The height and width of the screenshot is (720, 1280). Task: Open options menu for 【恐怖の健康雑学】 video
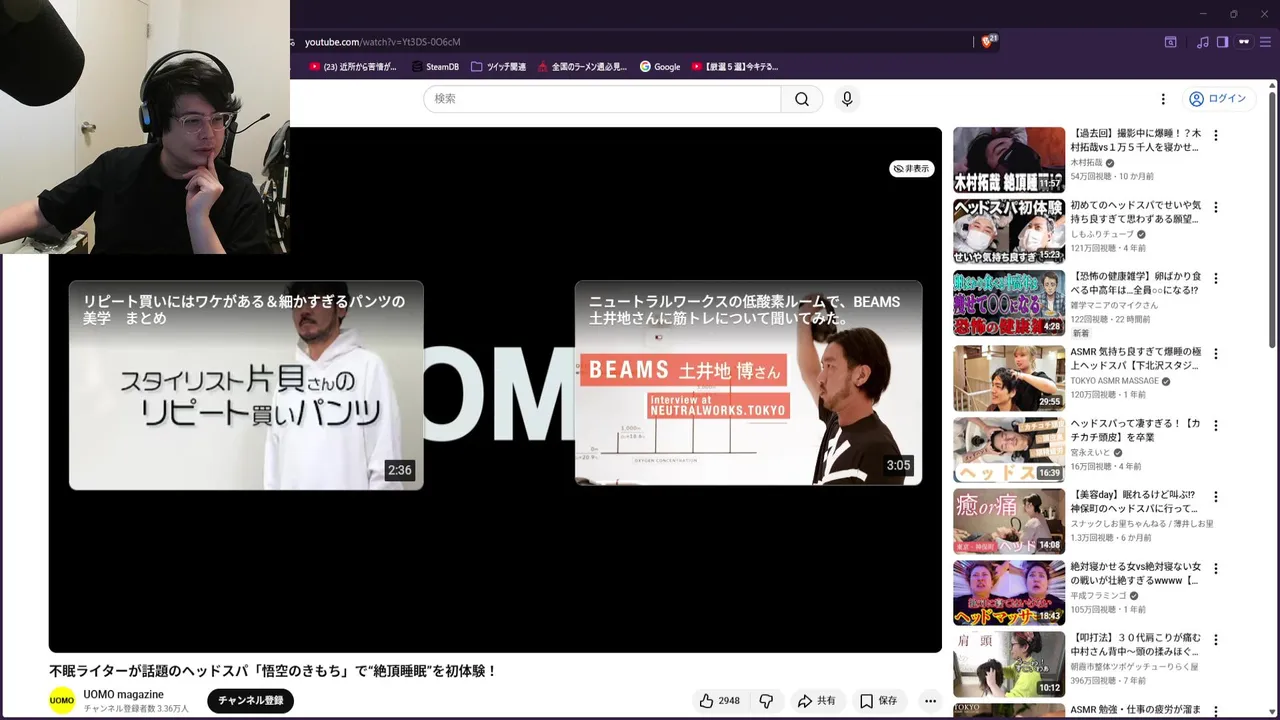click(1216, 281)
